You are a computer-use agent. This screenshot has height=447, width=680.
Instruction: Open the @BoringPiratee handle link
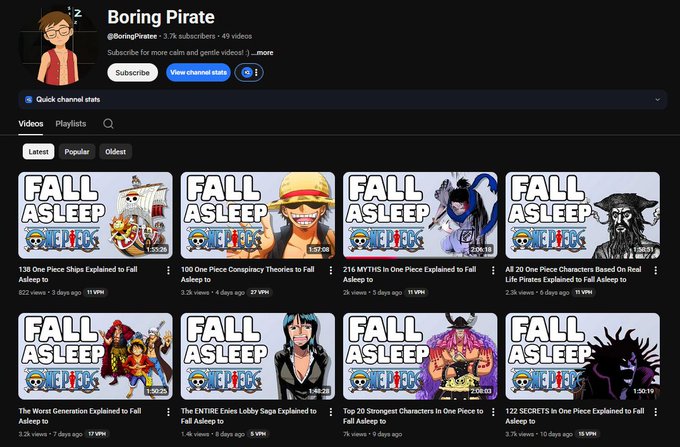pos(132,36)
